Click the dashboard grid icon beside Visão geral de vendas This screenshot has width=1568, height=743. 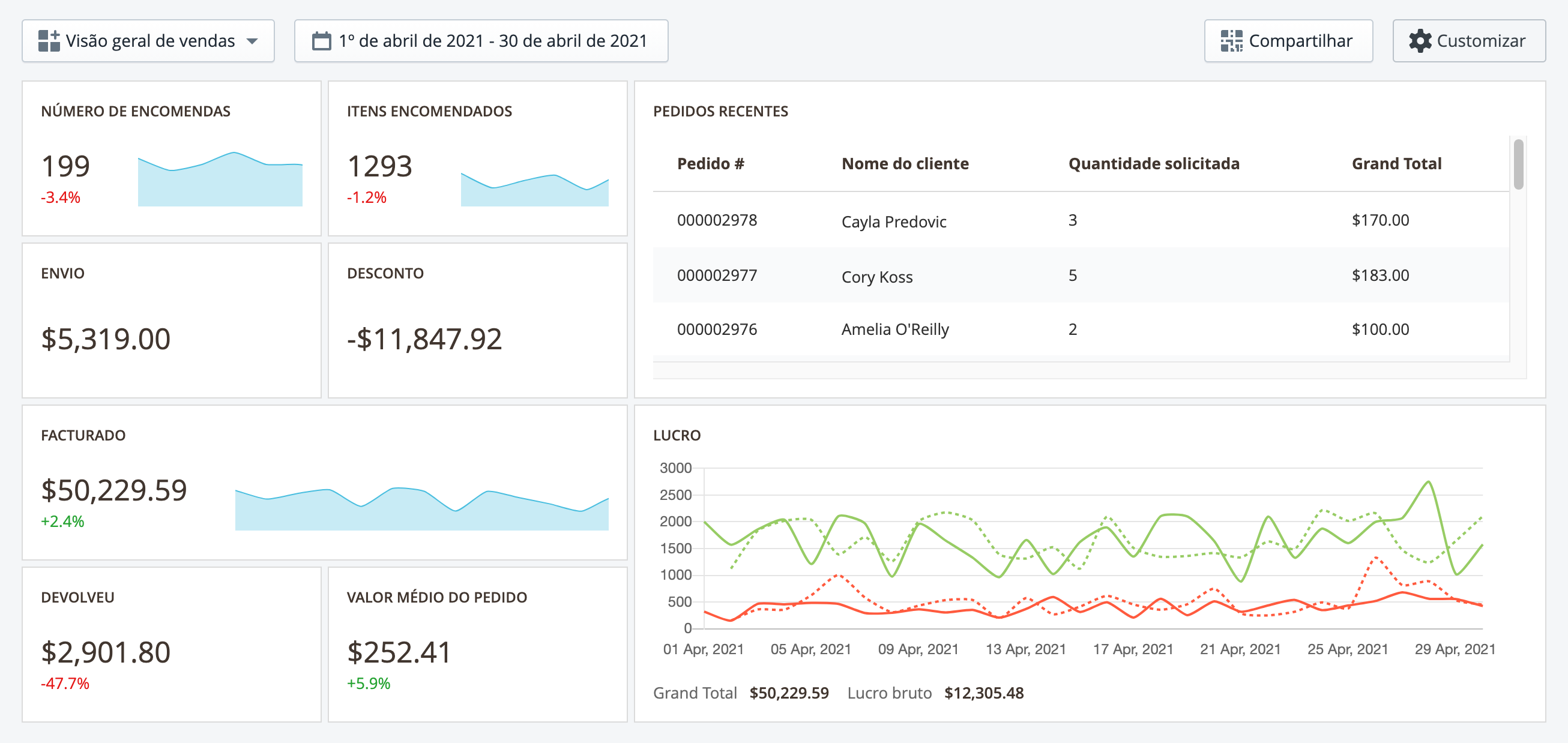pyautogui.click(x=49, y=41)
